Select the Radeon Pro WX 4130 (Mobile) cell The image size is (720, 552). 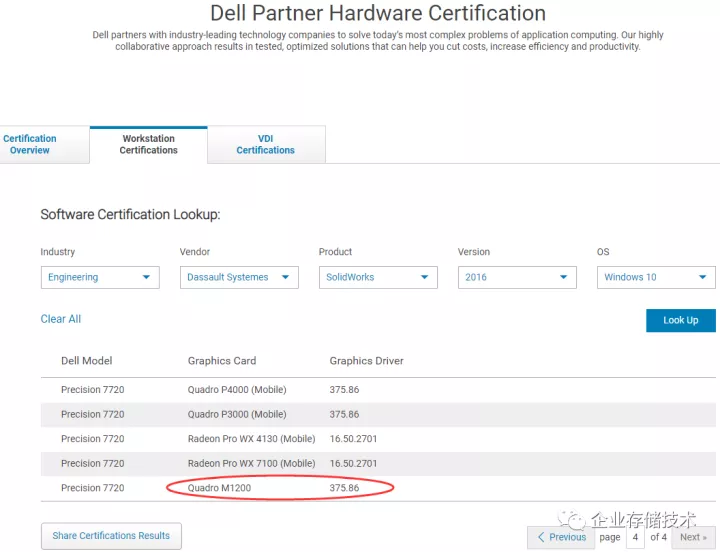tap(252, 439)
